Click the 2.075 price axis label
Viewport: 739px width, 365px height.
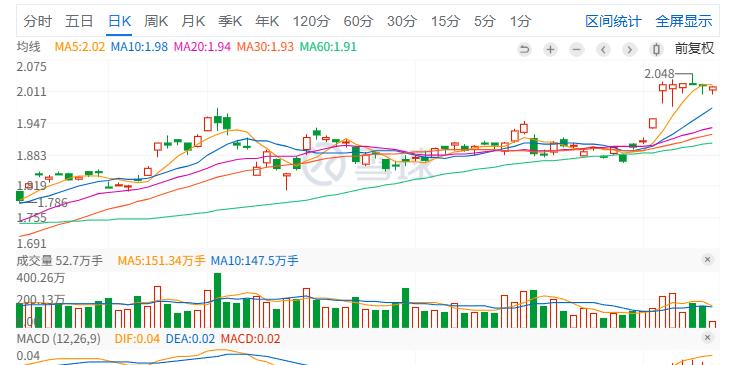32,67
